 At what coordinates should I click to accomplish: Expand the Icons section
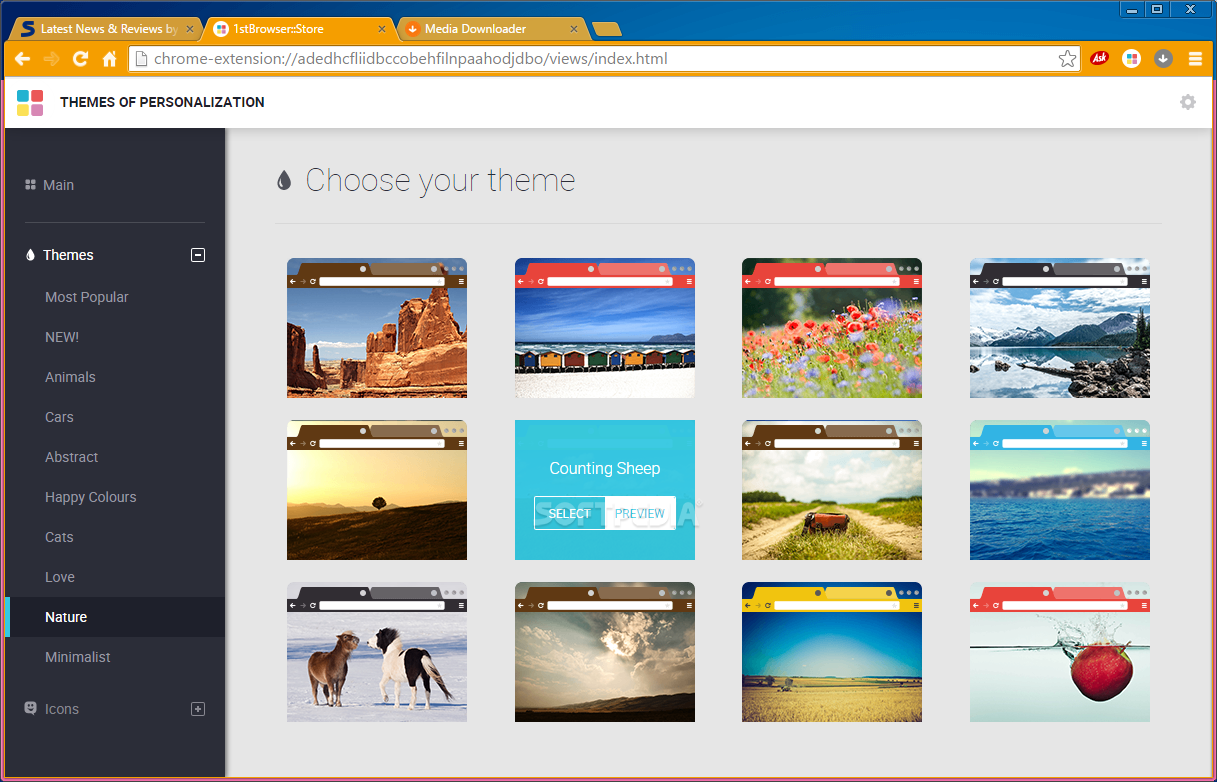[x=198, y=709]
